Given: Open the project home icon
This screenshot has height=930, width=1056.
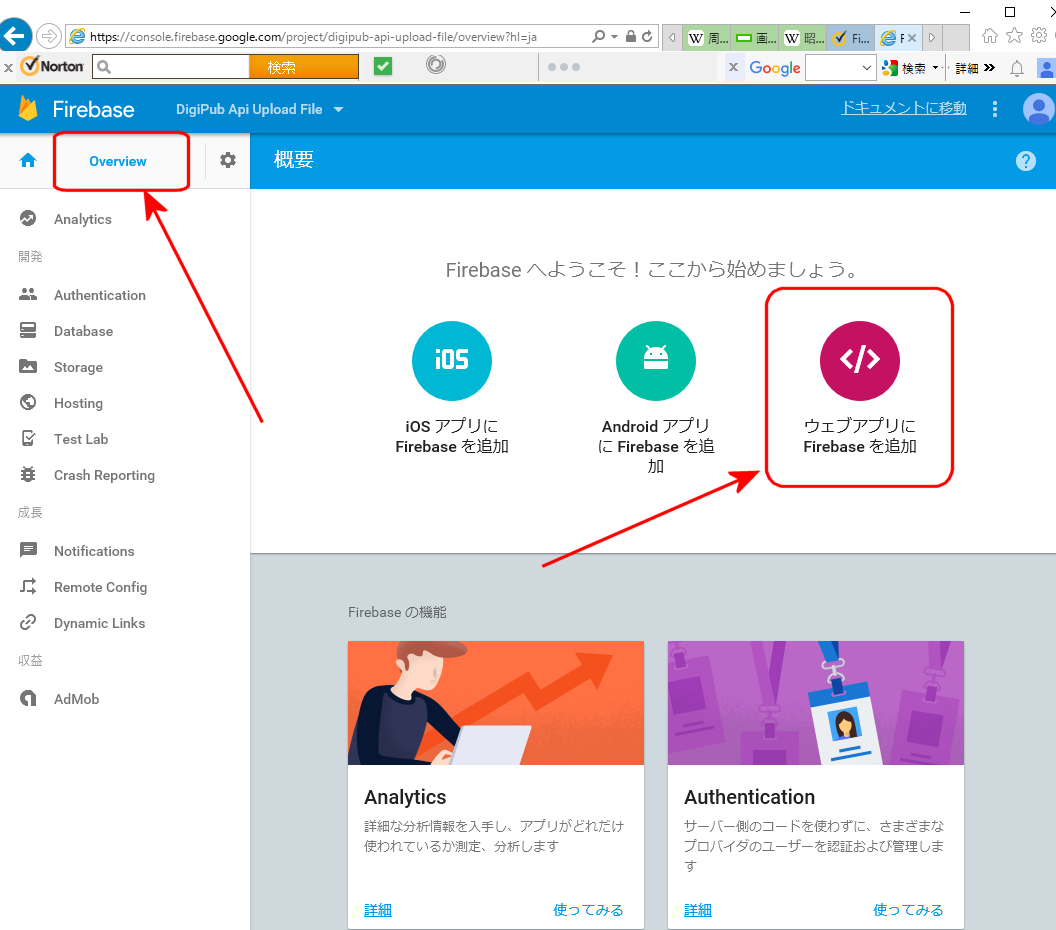Looking at the screenshot, I should pyautogui.click(x=28, y=160).
